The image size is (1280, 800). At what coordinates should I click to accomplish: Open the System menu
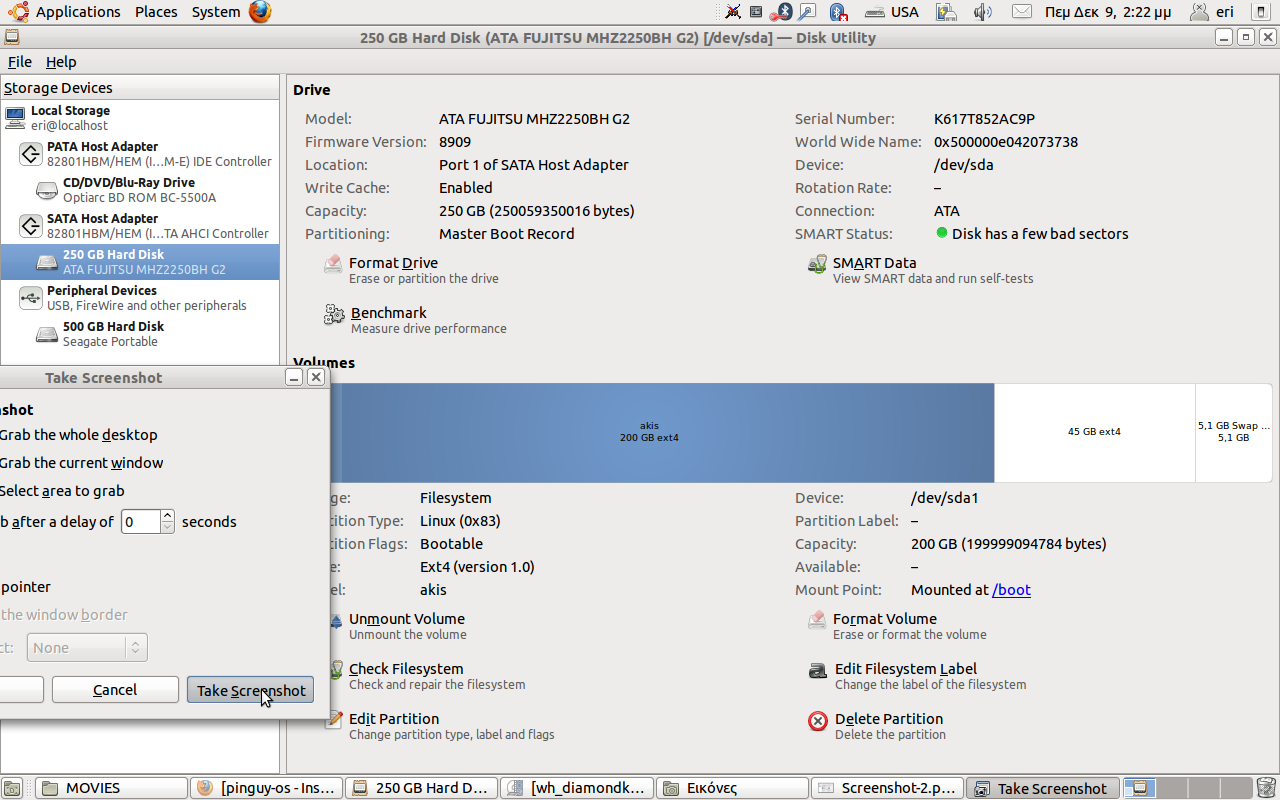coord(216,12)
